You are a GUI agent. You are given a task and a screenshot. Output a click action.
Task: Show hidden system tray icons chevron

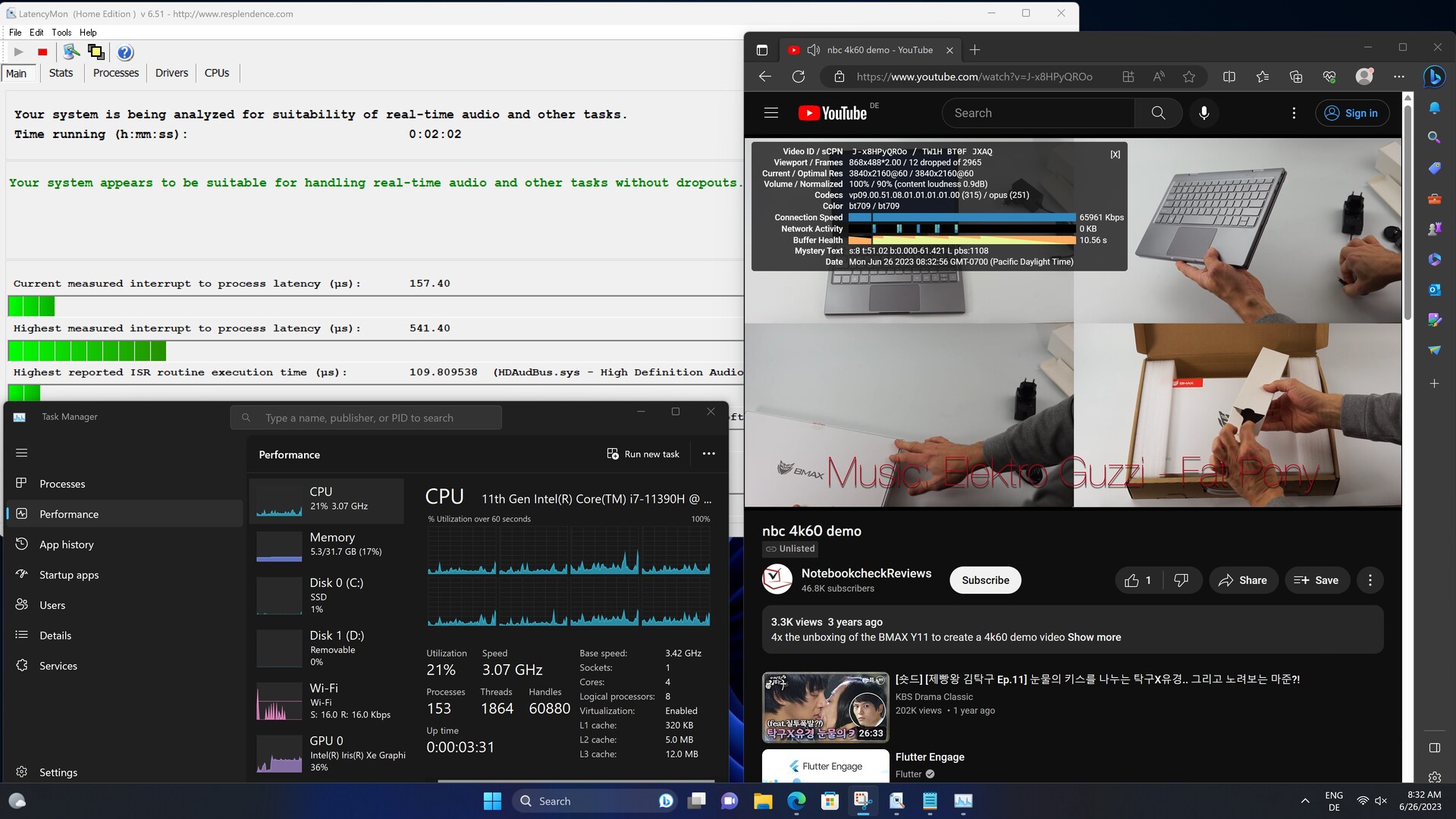tap(1305, 801)
